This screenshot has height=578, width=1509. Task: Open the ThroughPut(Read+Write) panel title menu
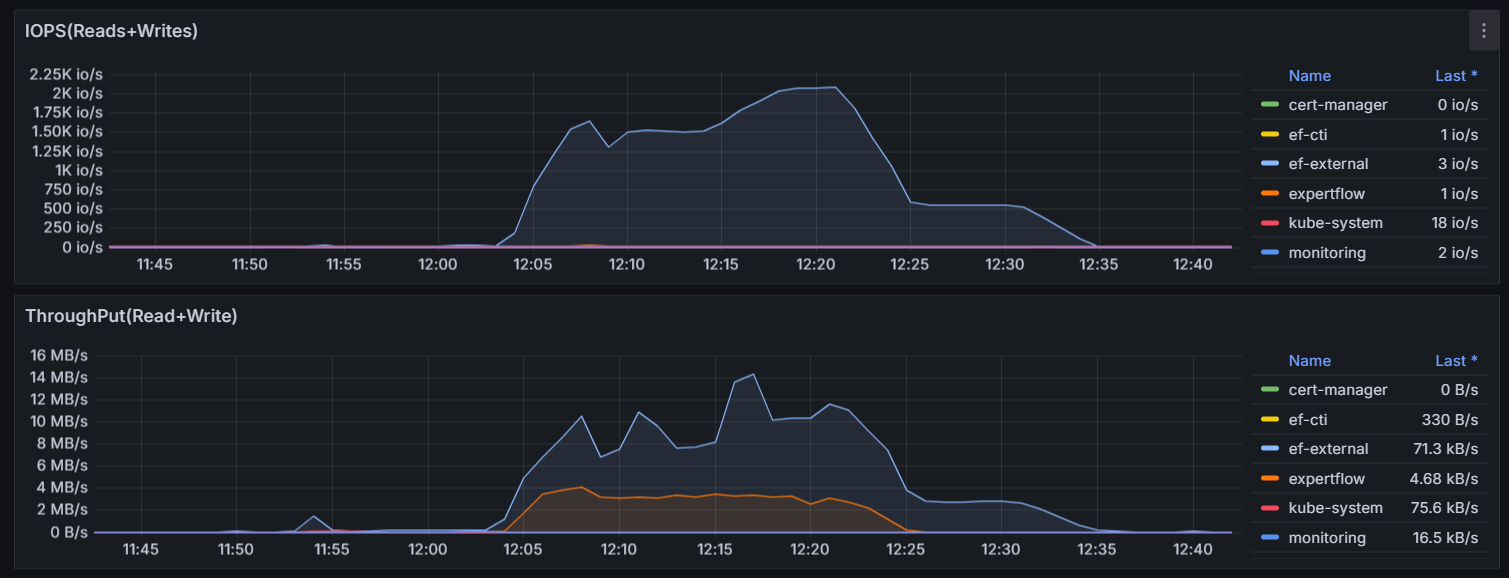click(130, 316)
